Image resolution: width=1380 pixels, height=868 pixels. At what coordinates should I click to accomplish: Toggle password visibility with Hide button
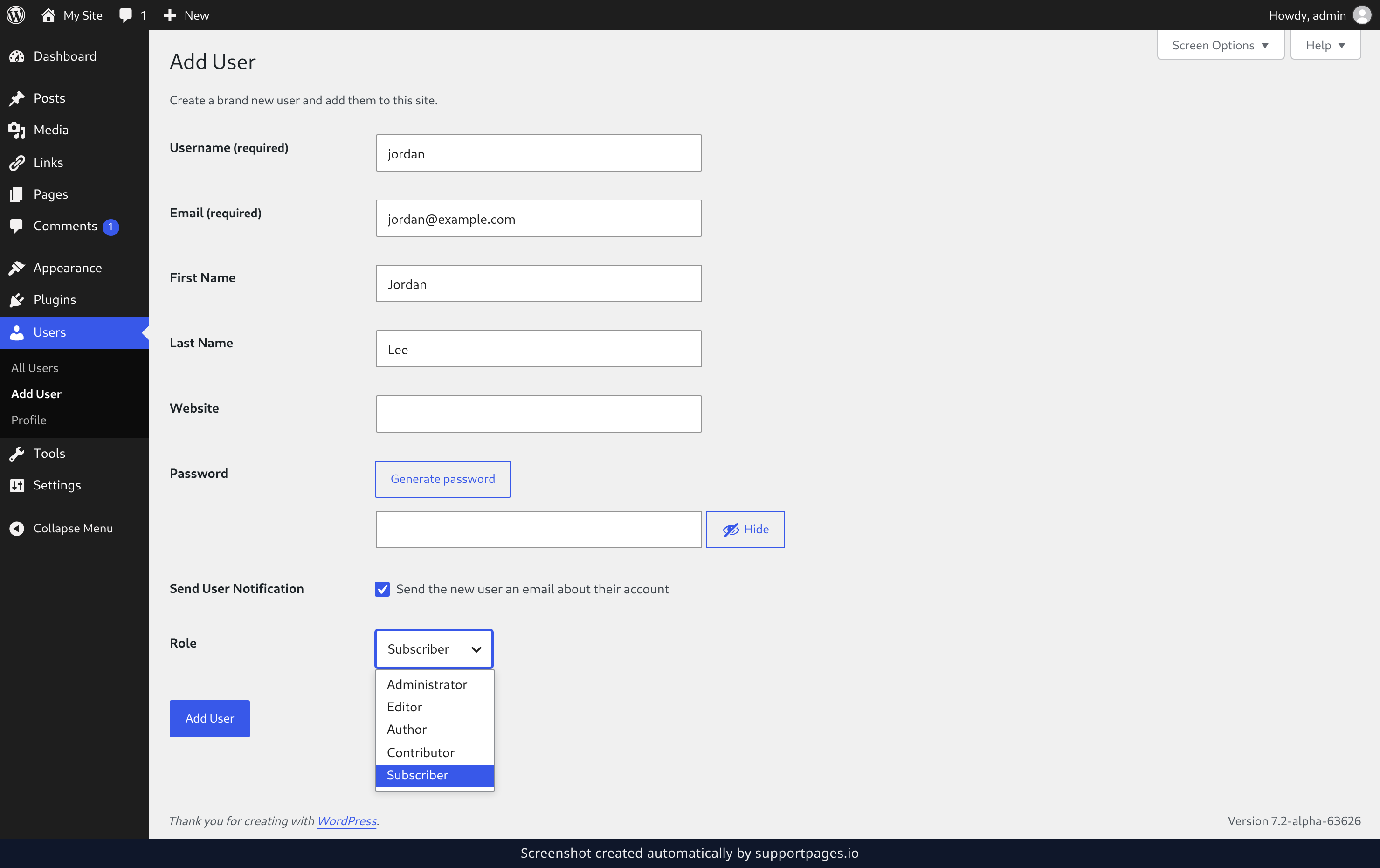(745, 530)
